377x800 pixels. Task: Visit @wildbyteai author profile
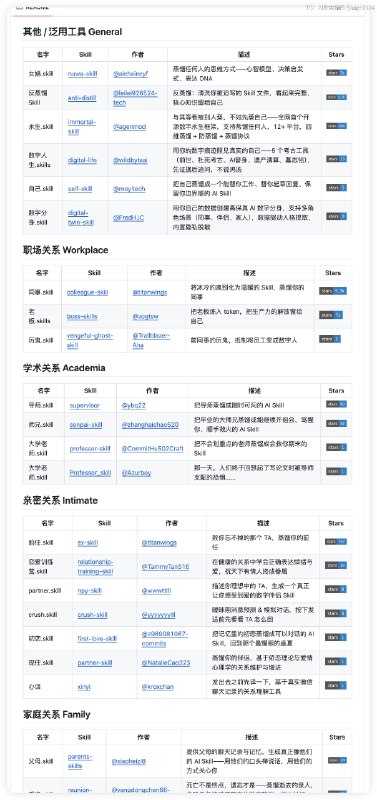130,160
